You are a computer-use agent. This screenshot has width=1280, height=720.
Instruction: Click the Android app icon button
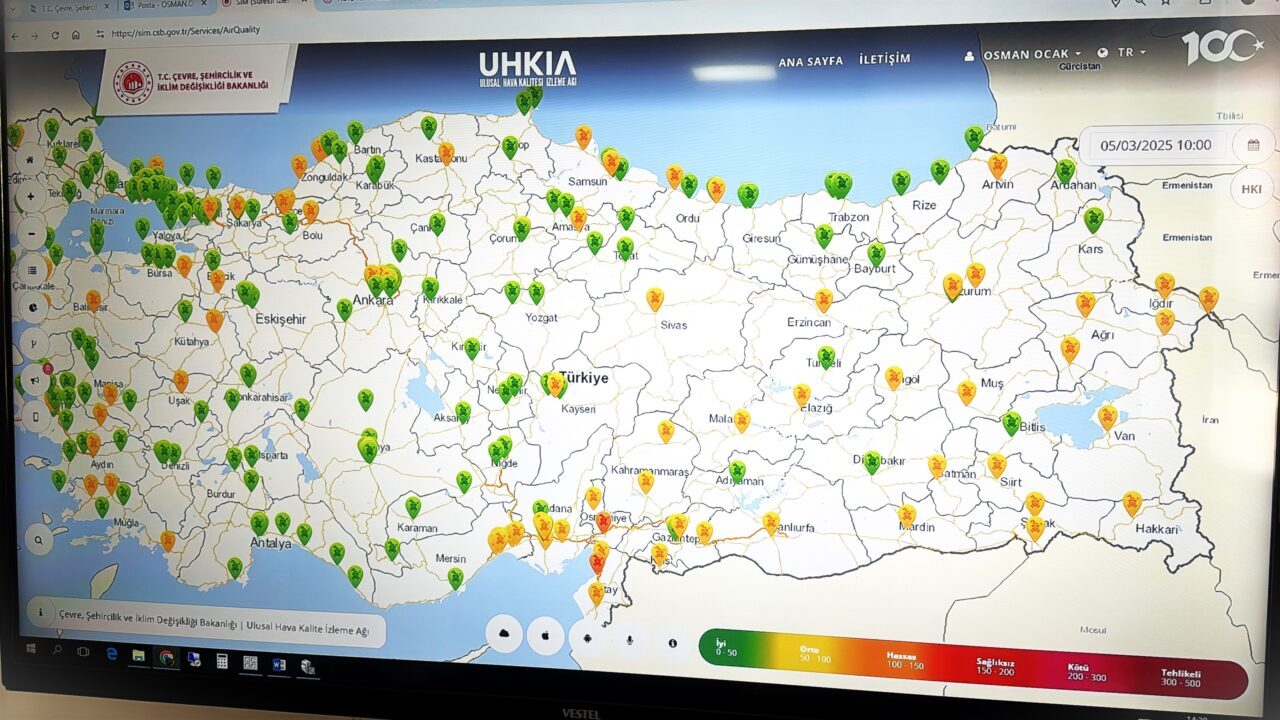coord(588,638)
